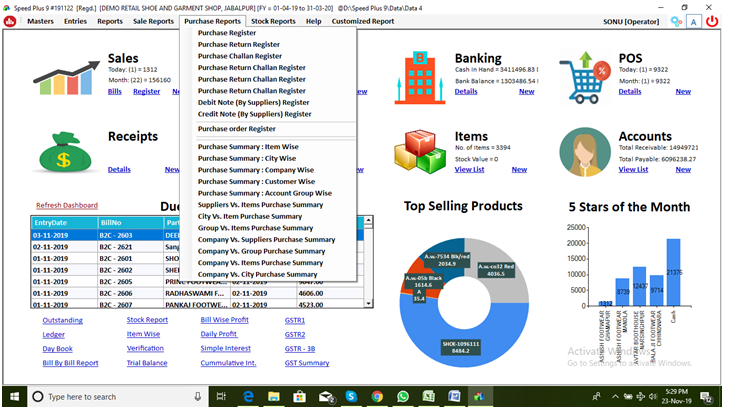
Task: Open the Outstanding link
Action: tap(62, 320)
